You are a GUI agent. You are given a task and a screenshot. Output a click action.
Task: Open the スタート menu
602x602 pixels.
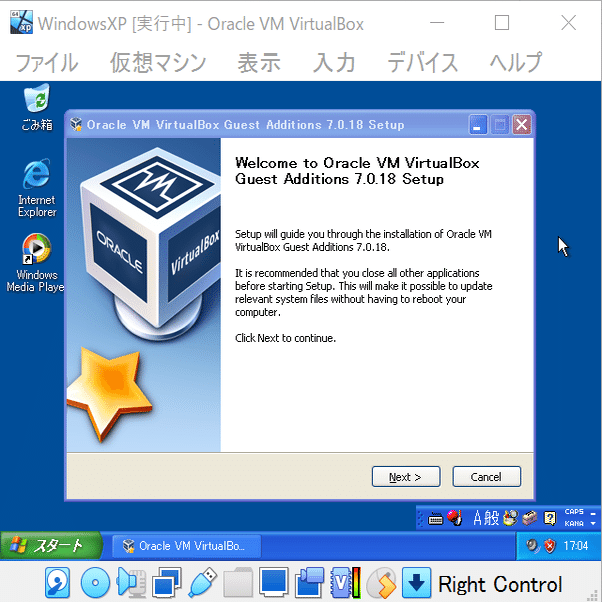click(50, 546)
